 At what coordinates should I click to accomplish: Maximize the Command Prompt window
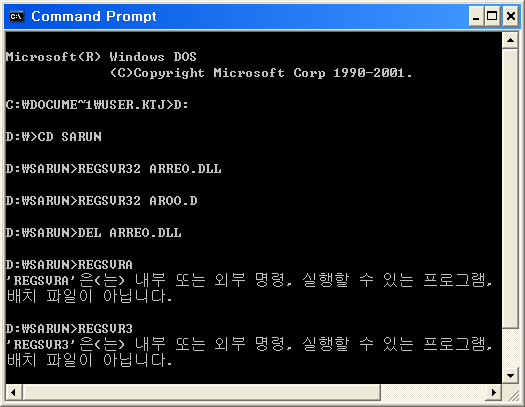(492, 16)
